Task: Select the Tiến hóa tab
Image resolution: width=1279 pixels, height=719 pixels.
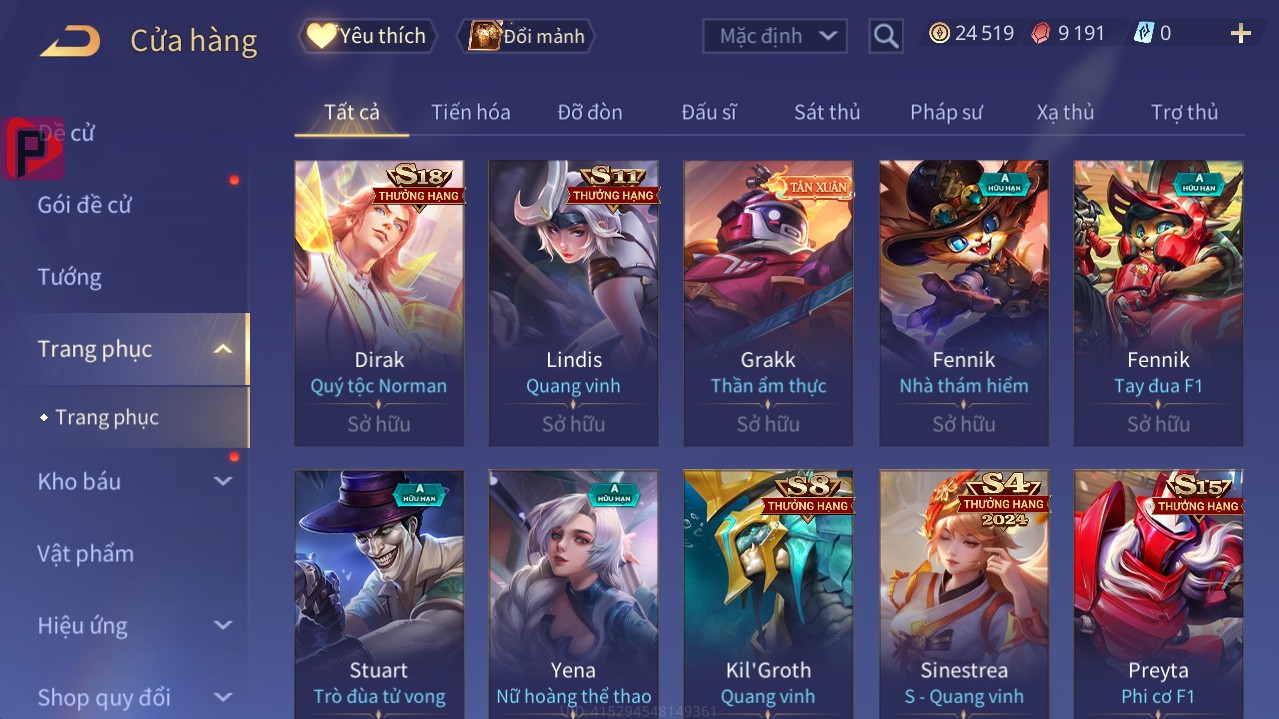Action: pyautogui.click(x=471, y=112)
